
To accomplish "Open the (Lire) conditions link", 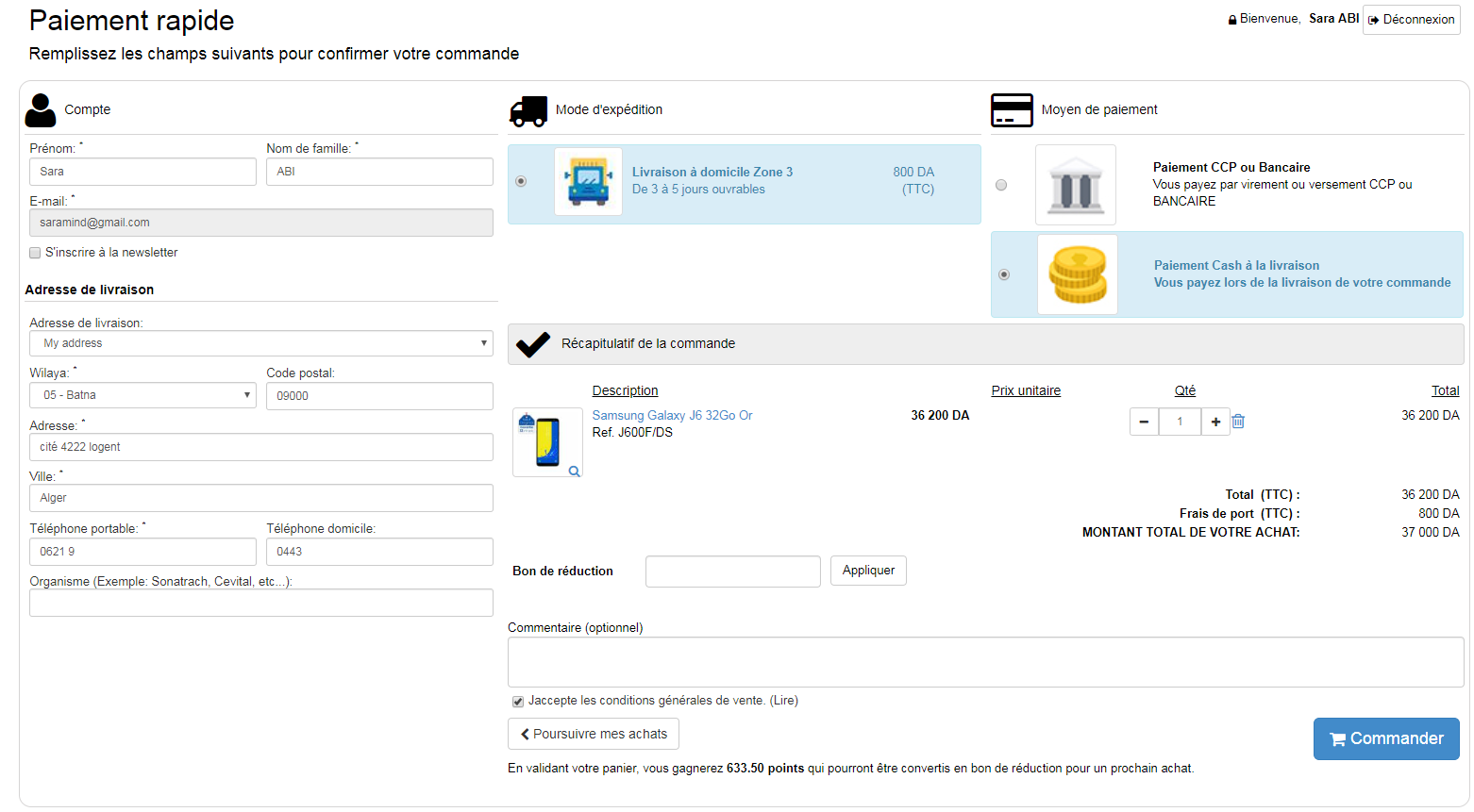I will [x=784, y=701].
